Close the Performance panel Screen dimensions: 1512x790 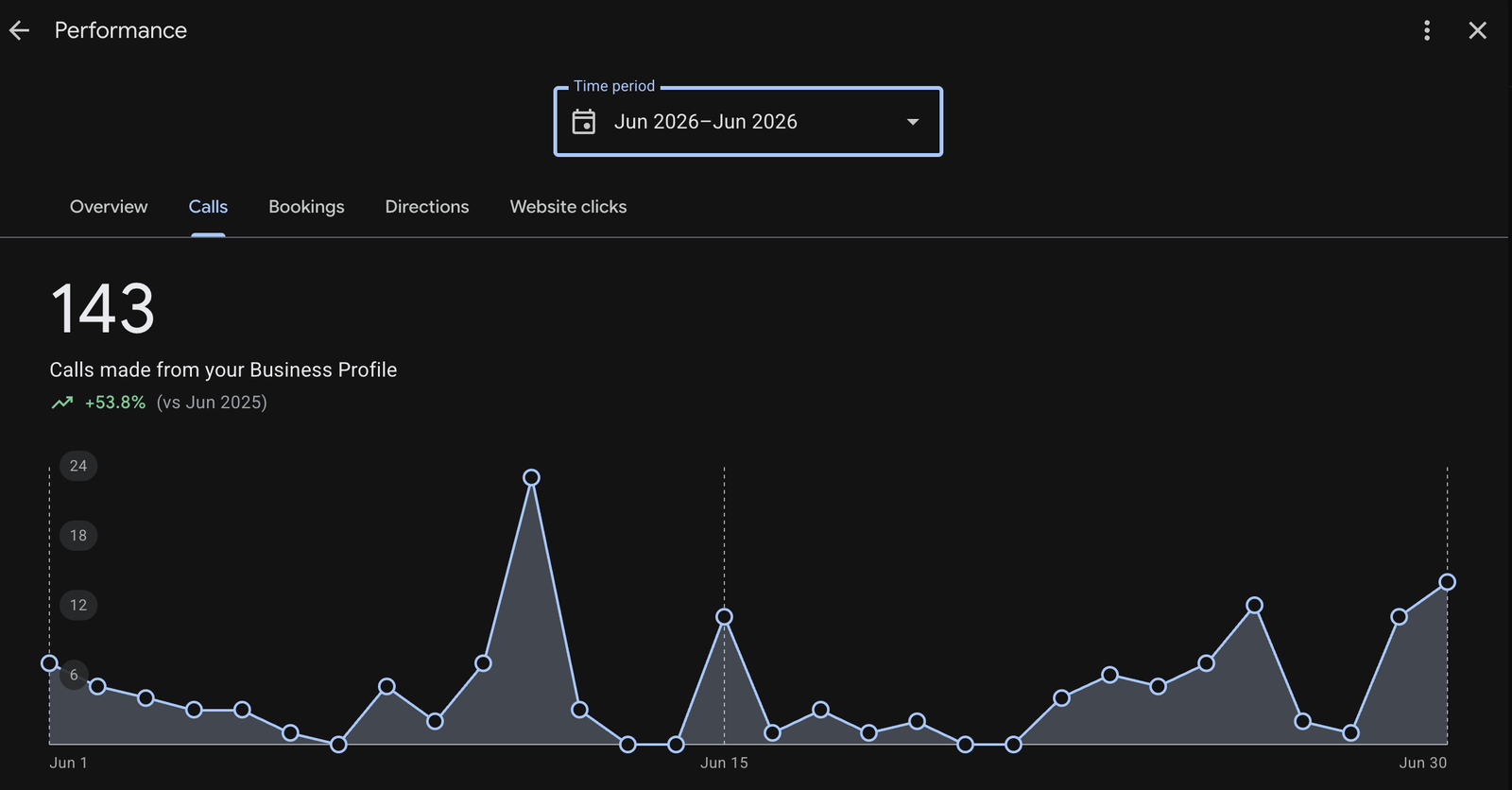[x=1478, y=30]
